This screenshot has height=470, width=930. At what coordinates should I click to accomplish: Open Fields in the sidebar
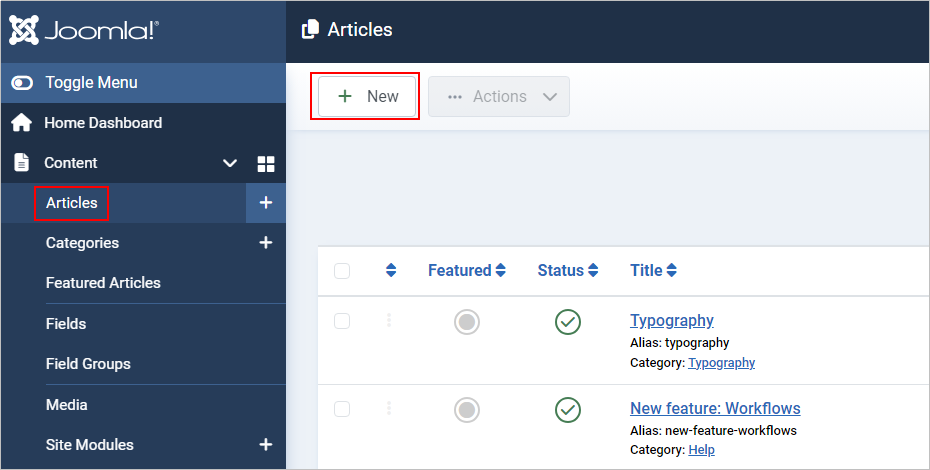(66, 323)
